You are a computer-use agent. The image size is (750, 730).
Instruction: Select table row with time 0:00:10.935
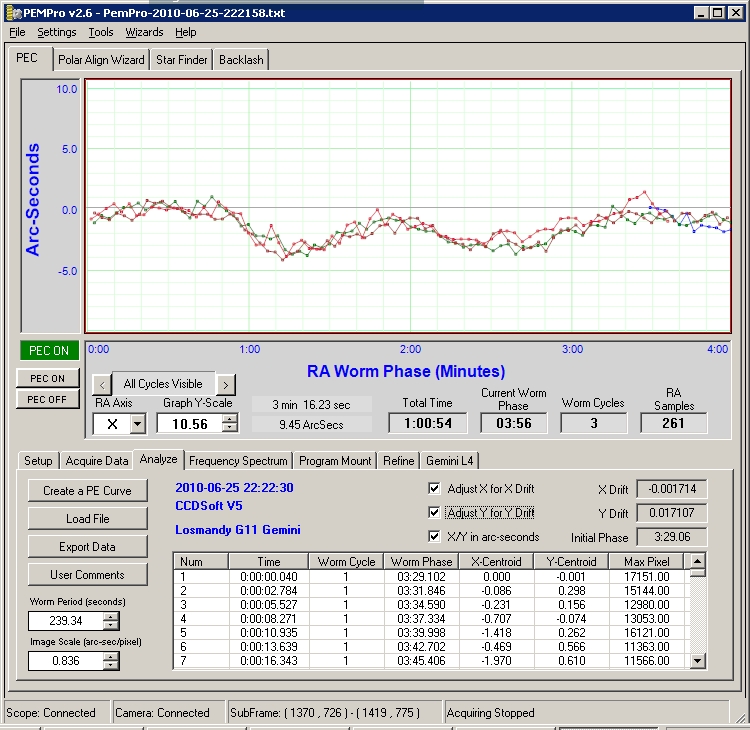click(x=430, y=633)
